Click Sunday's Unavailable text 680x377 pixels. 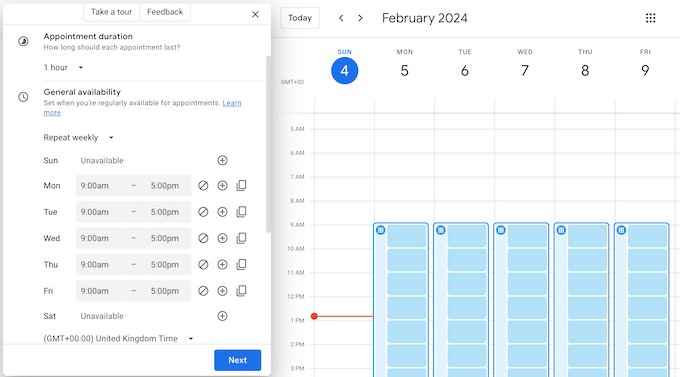(x=102, y=161)
